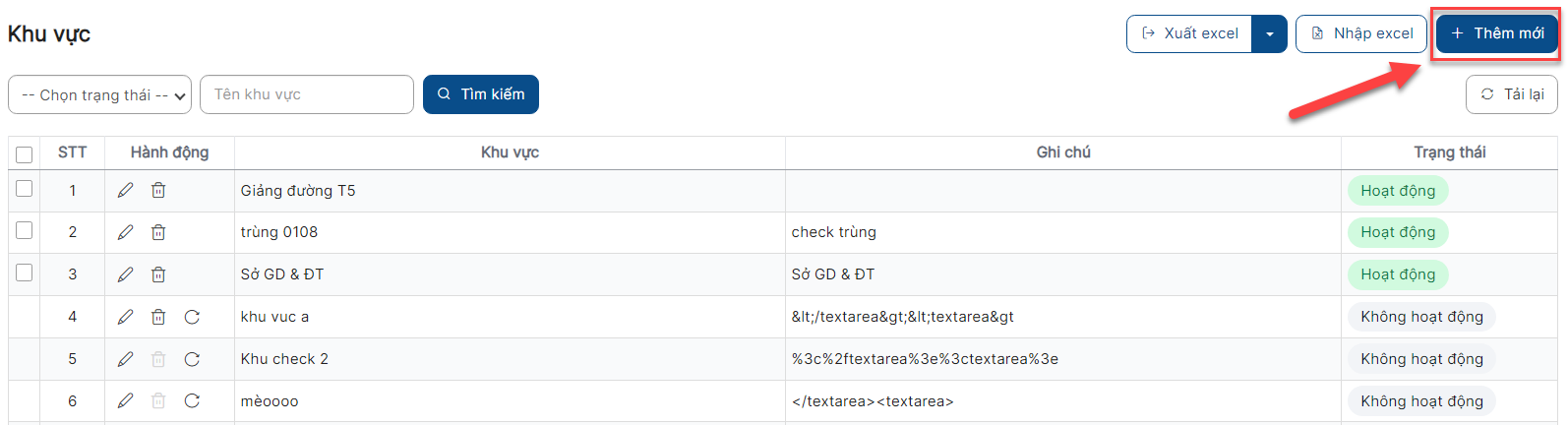The width and height of the screenshot is (1568, 425).
Task: Expand the Xuất excel dropdown arrow
Action: click(1269, 34)
